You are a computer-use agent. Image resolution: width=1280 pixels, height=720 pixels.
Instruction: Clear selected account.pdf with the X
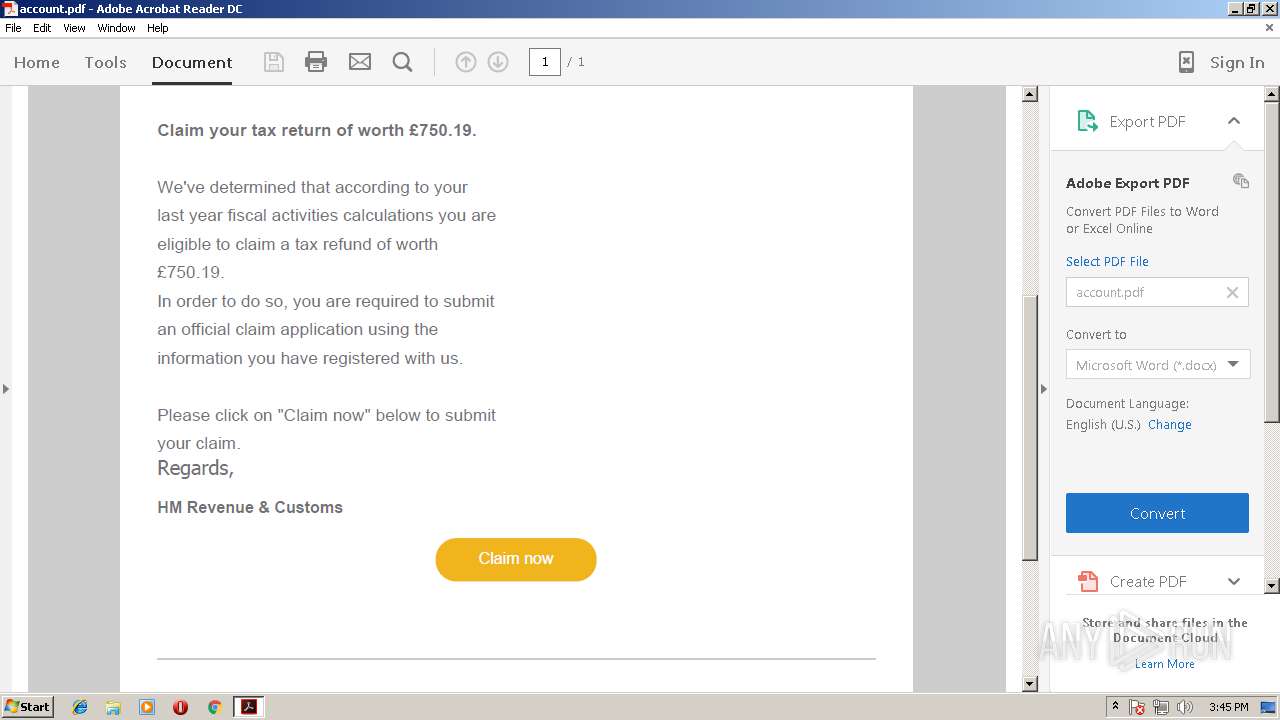[1232, 292]
